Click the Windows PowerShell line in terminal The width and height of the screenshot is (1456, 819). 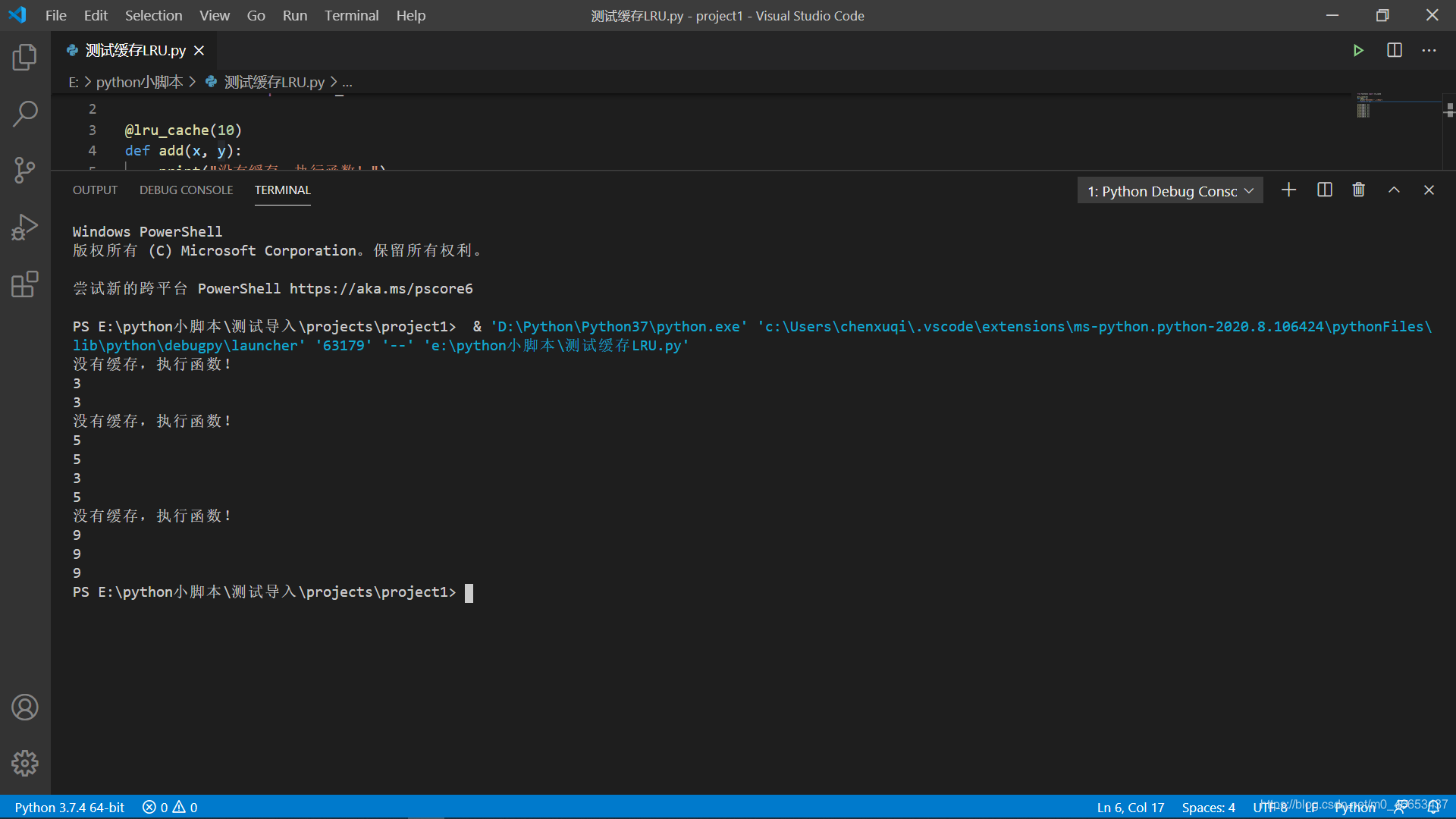[x=147, y=232]
